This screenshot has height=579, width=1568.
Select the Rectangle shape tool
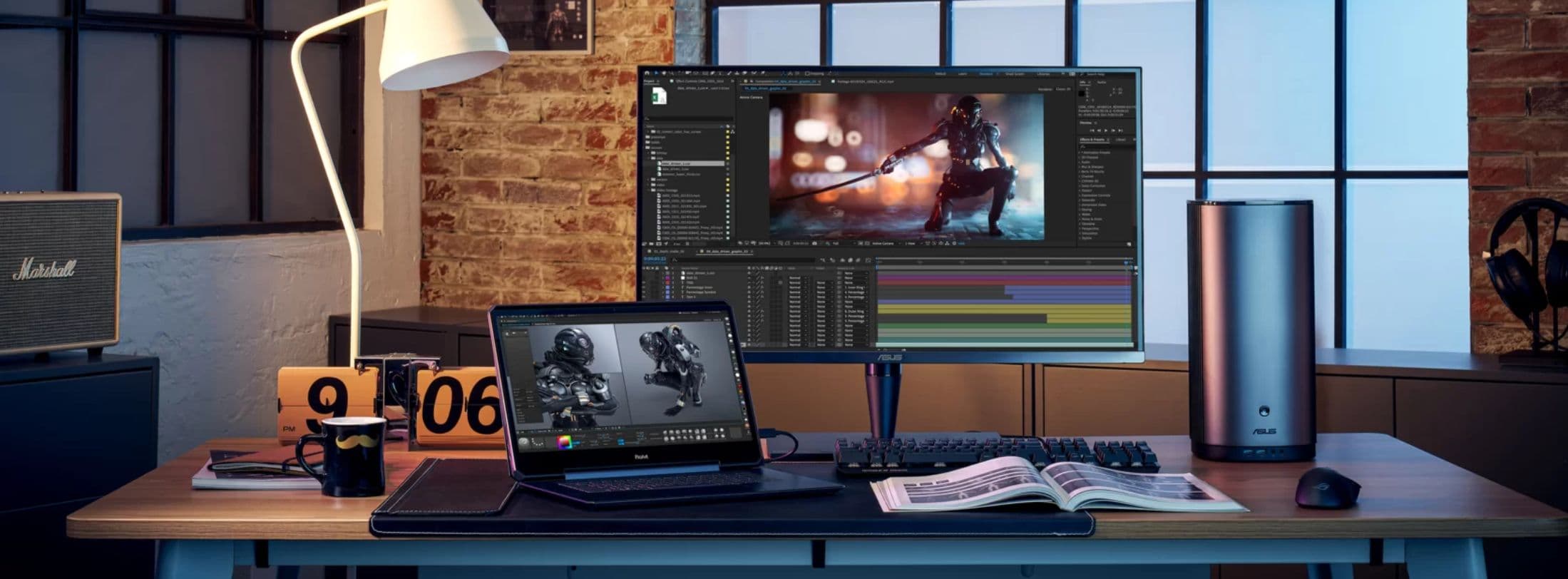pos(704,73)
